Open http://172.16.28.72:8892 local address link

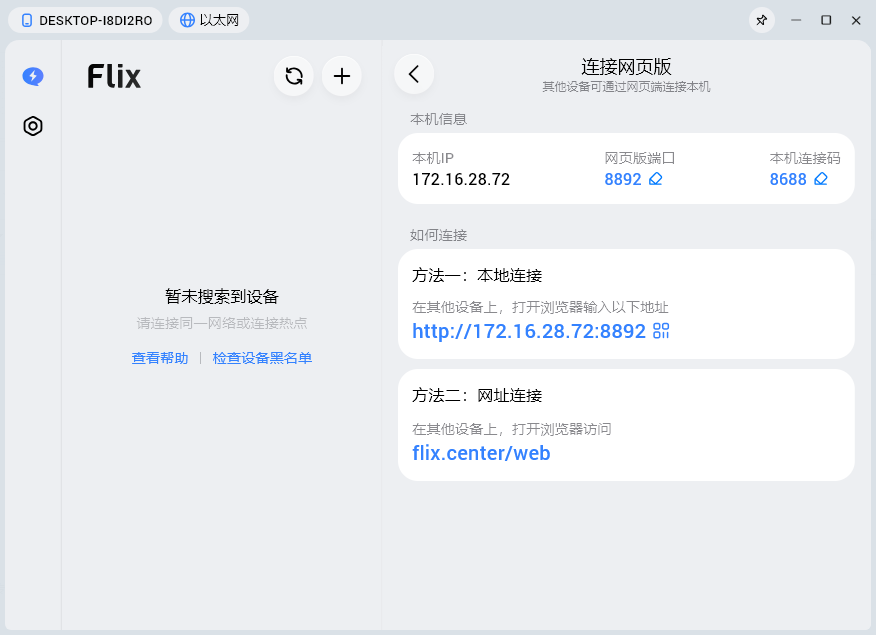click(x=529, y=331)
